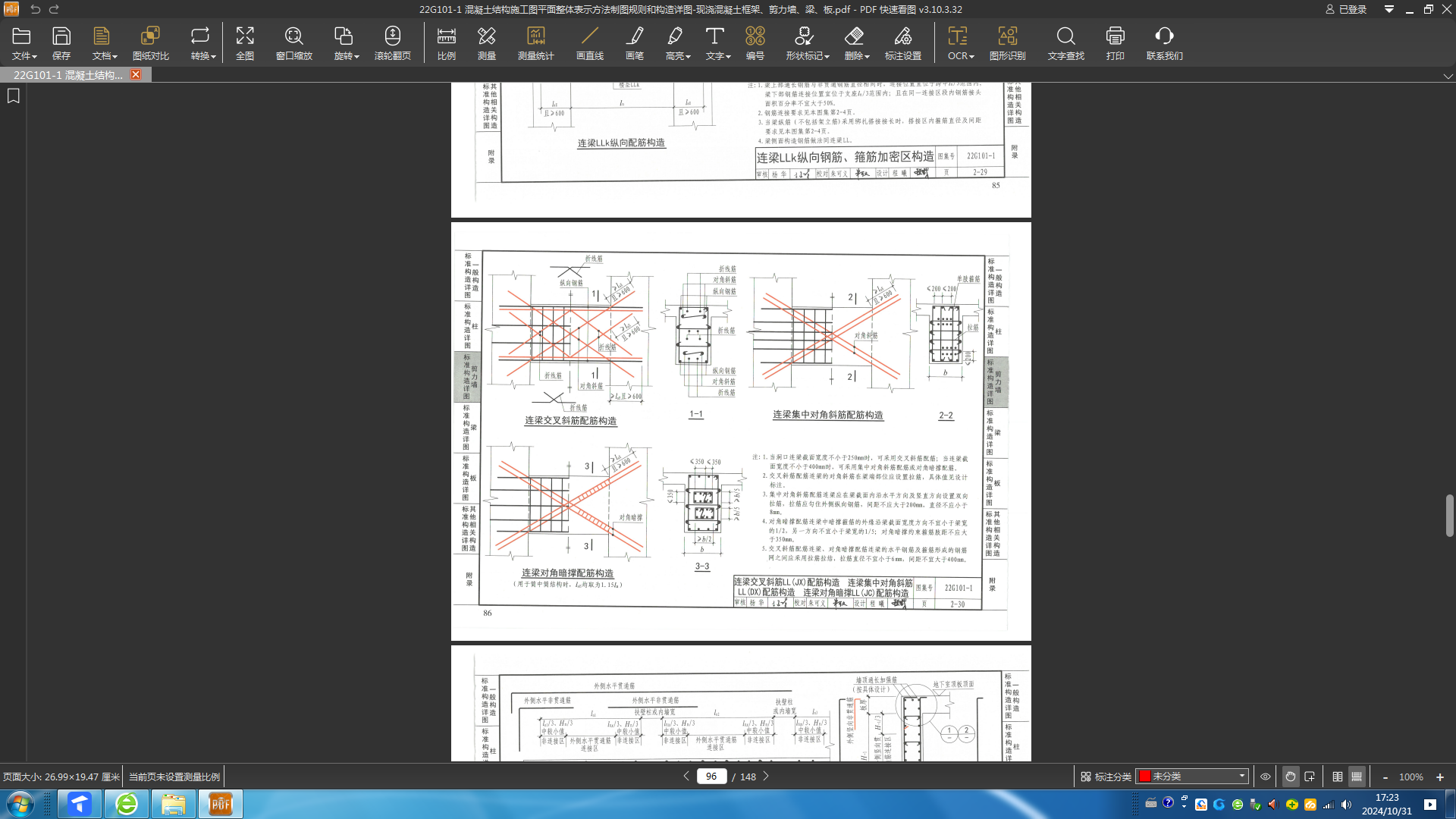This screenshot has width=1456, height=819.
Task: Zoom in with the plus button
Action: pos(1440,777)
